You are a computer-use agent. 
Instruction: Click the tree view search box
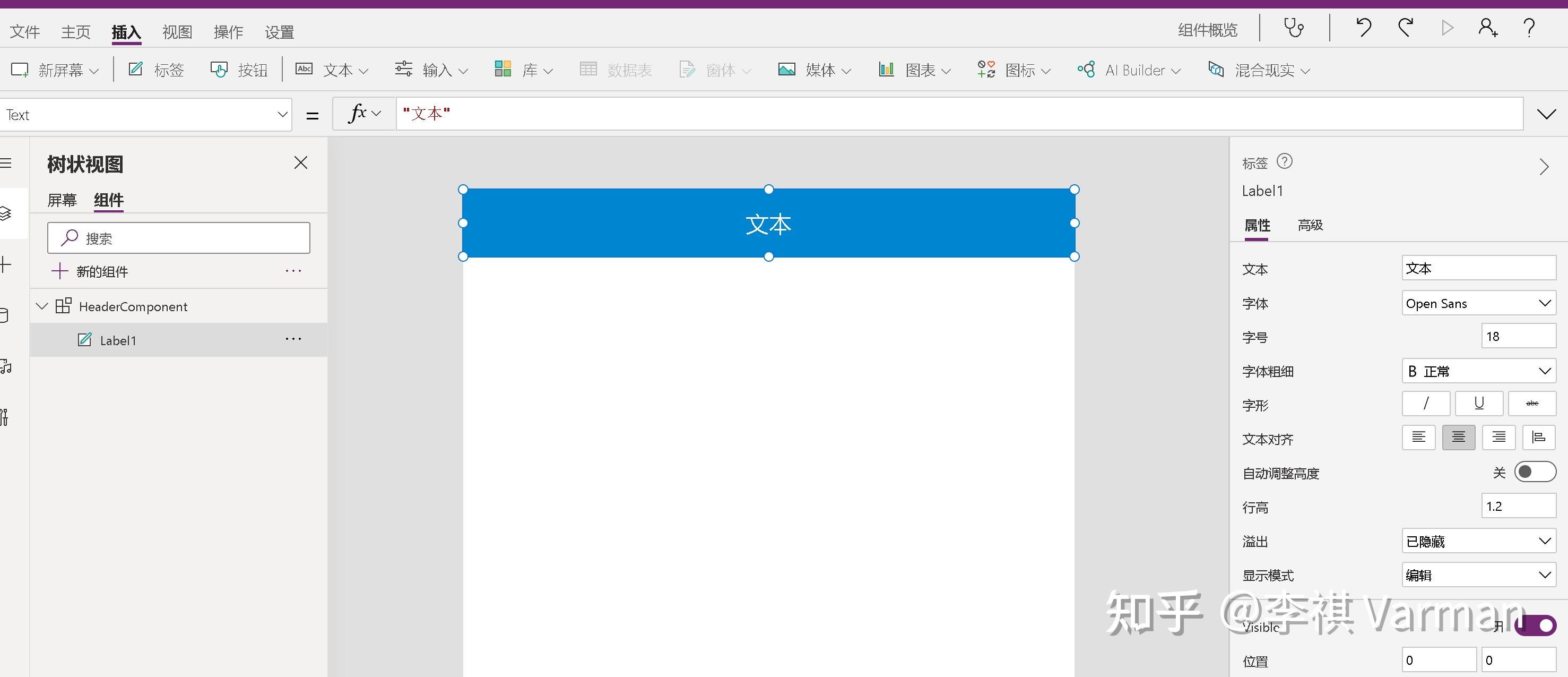[178, 238]
